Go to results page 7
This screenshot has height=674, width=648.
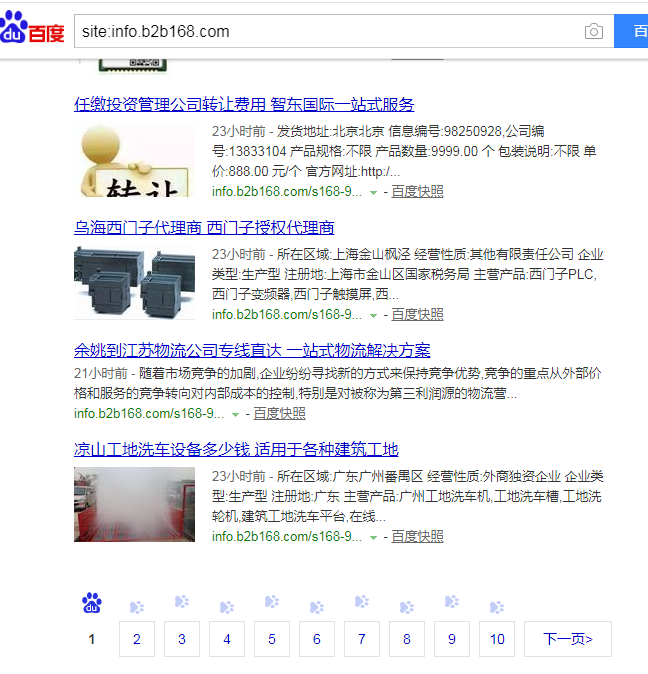pyautogui.click(x=362, y=639)
